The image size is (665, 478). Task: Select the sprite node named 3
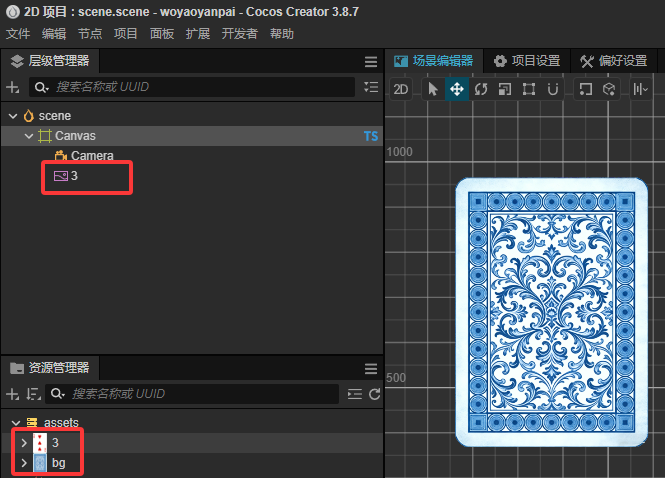coord(192,176)
